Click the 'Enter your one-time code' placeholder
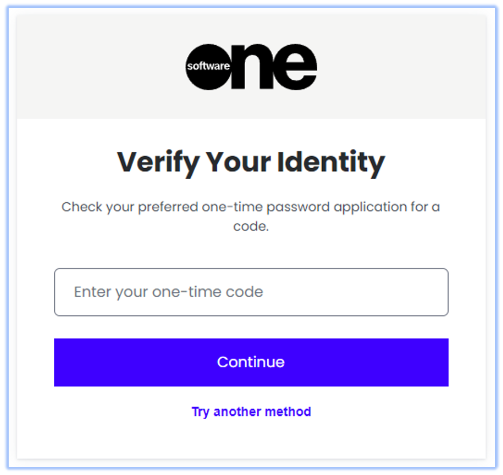This screenshot has width=503, height=475. 168,292
